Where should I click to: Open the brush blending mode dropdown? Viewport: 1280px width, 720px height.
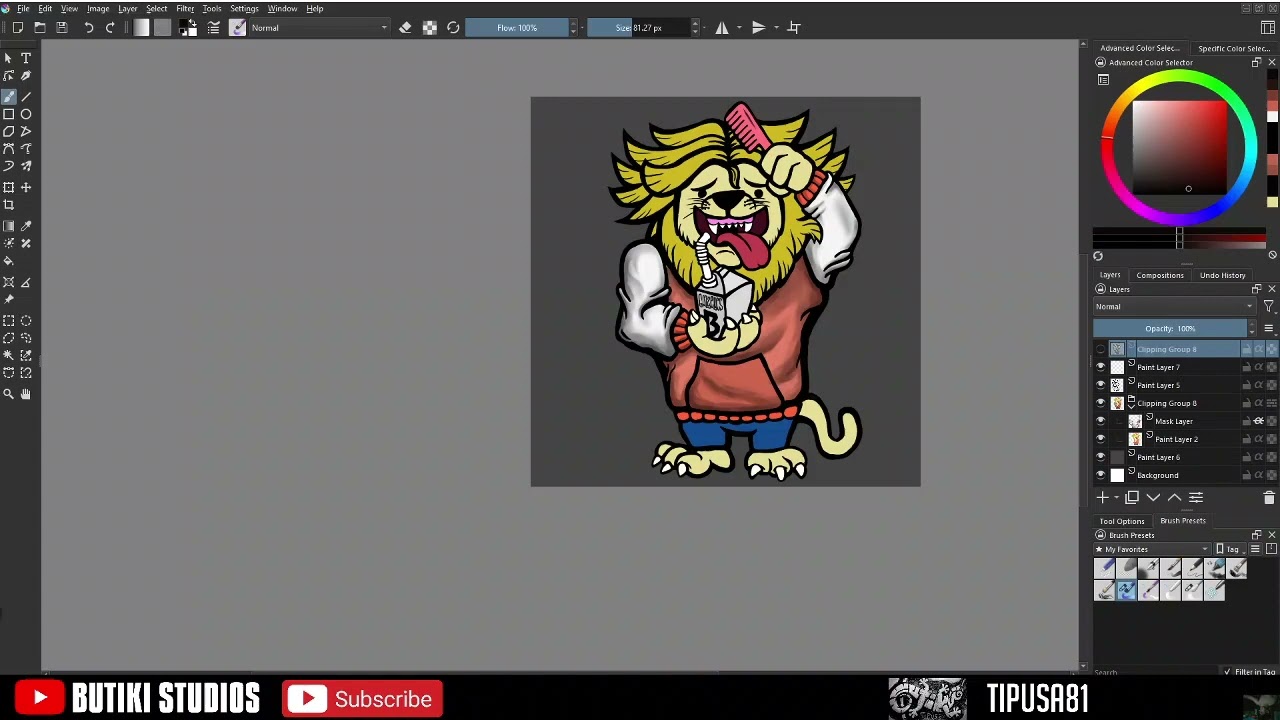point(319,28)
